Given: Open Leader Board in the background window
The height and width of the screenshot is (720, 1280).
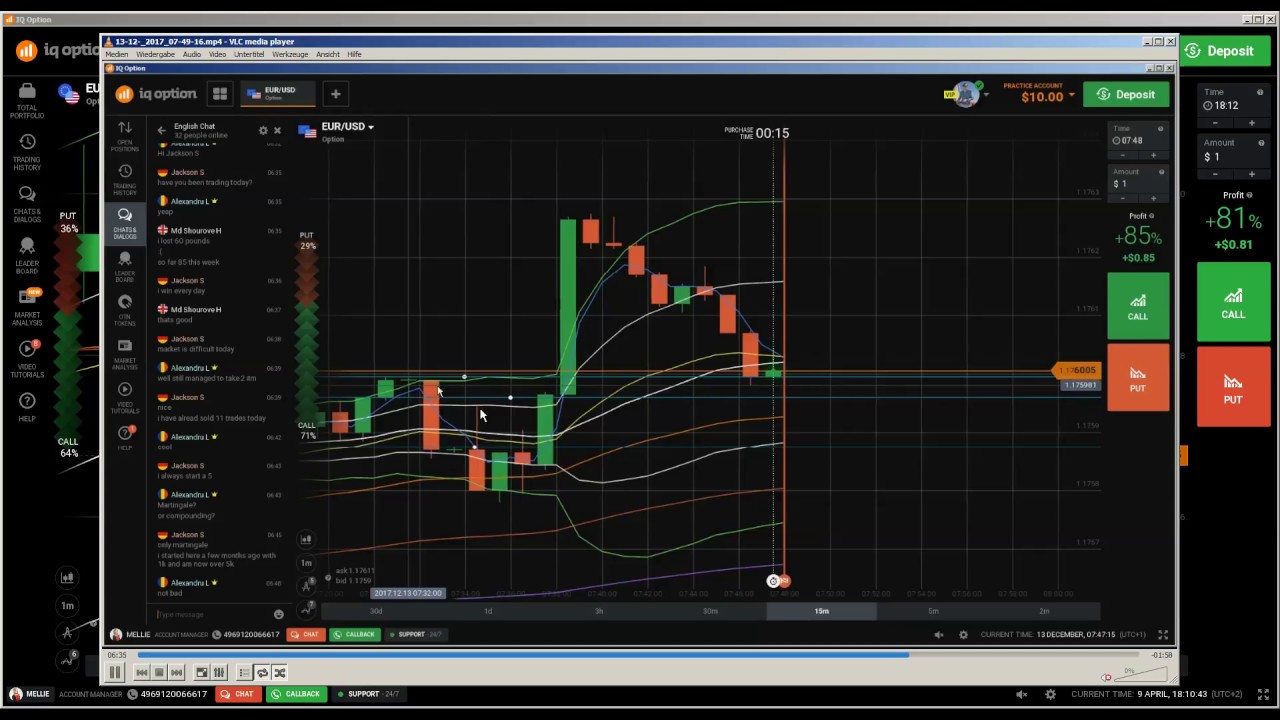Looking at the screenshot, I should [x=27, y=254].
